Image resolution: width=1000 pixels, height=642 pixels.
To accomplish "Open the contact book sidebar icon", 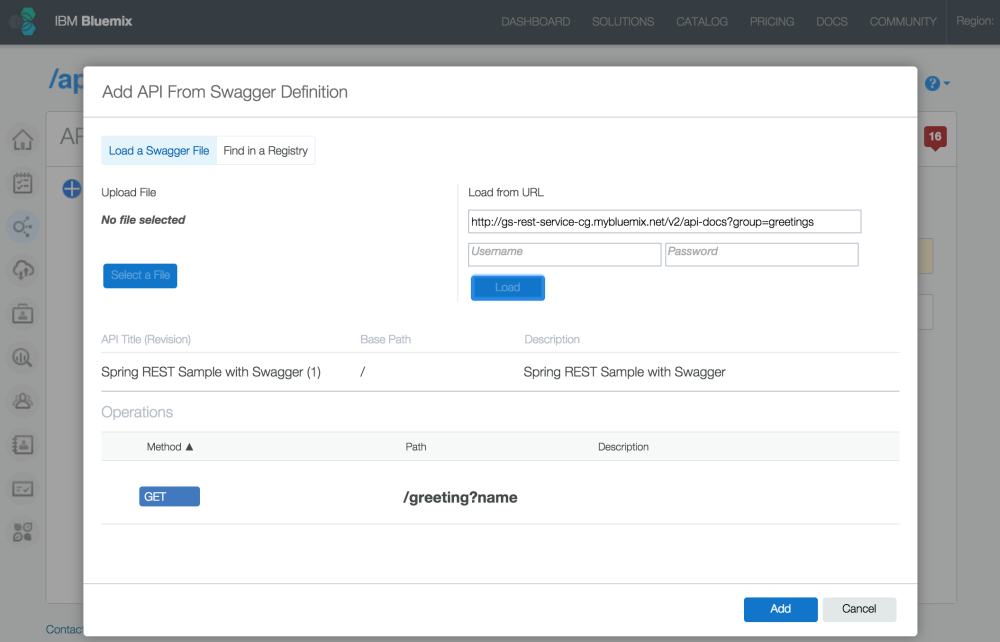I will tap(23, 444).
